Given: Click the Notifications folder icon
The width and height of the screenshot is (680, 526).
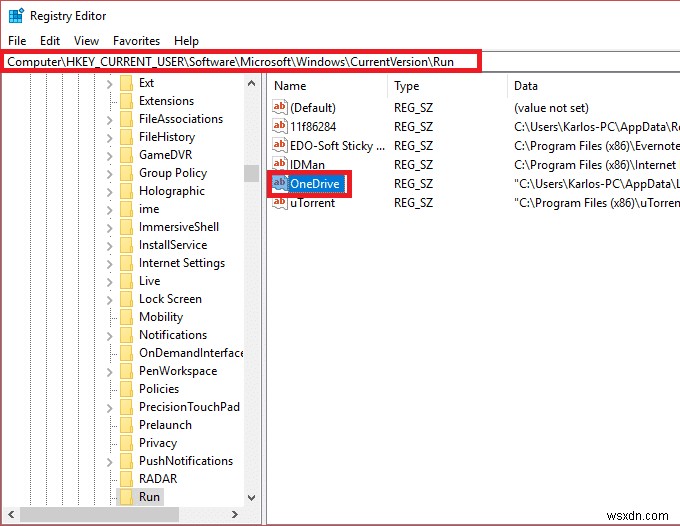Looking at the screenshot, I should (x=126, y=335).
